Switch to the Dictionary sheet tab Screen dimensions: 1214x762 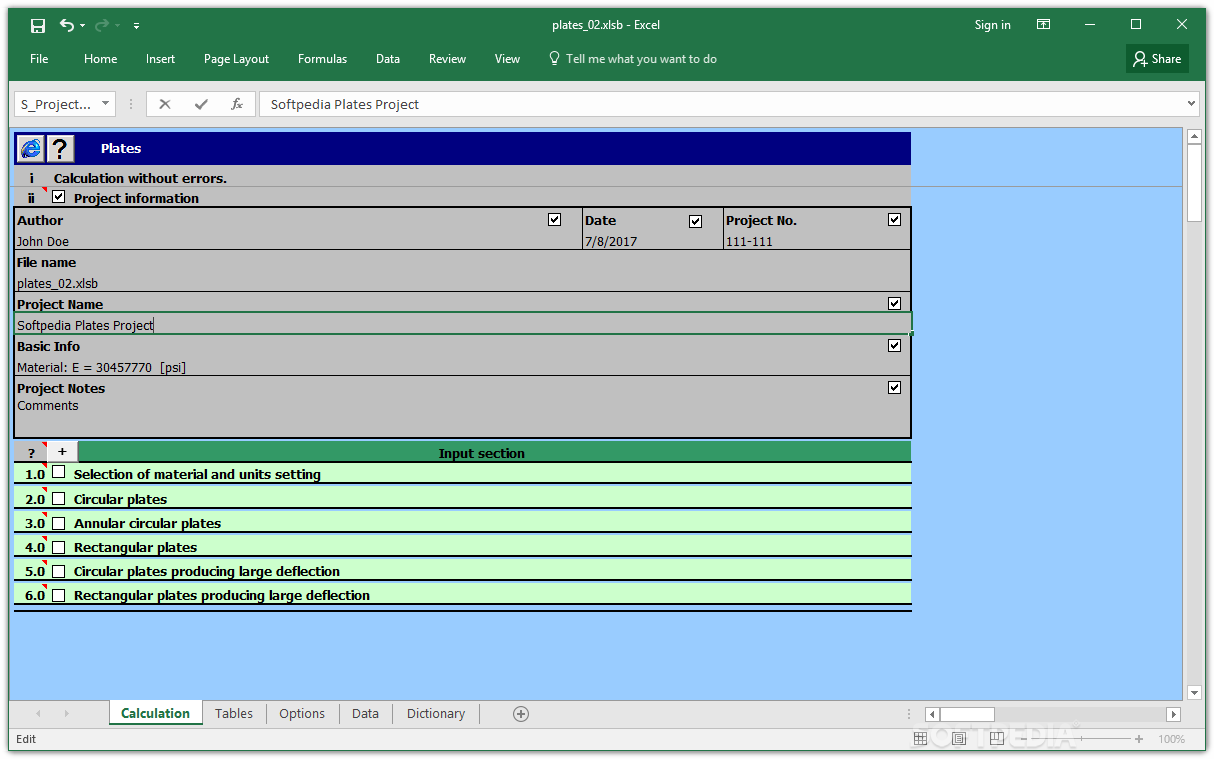click(x=436, y=713)
